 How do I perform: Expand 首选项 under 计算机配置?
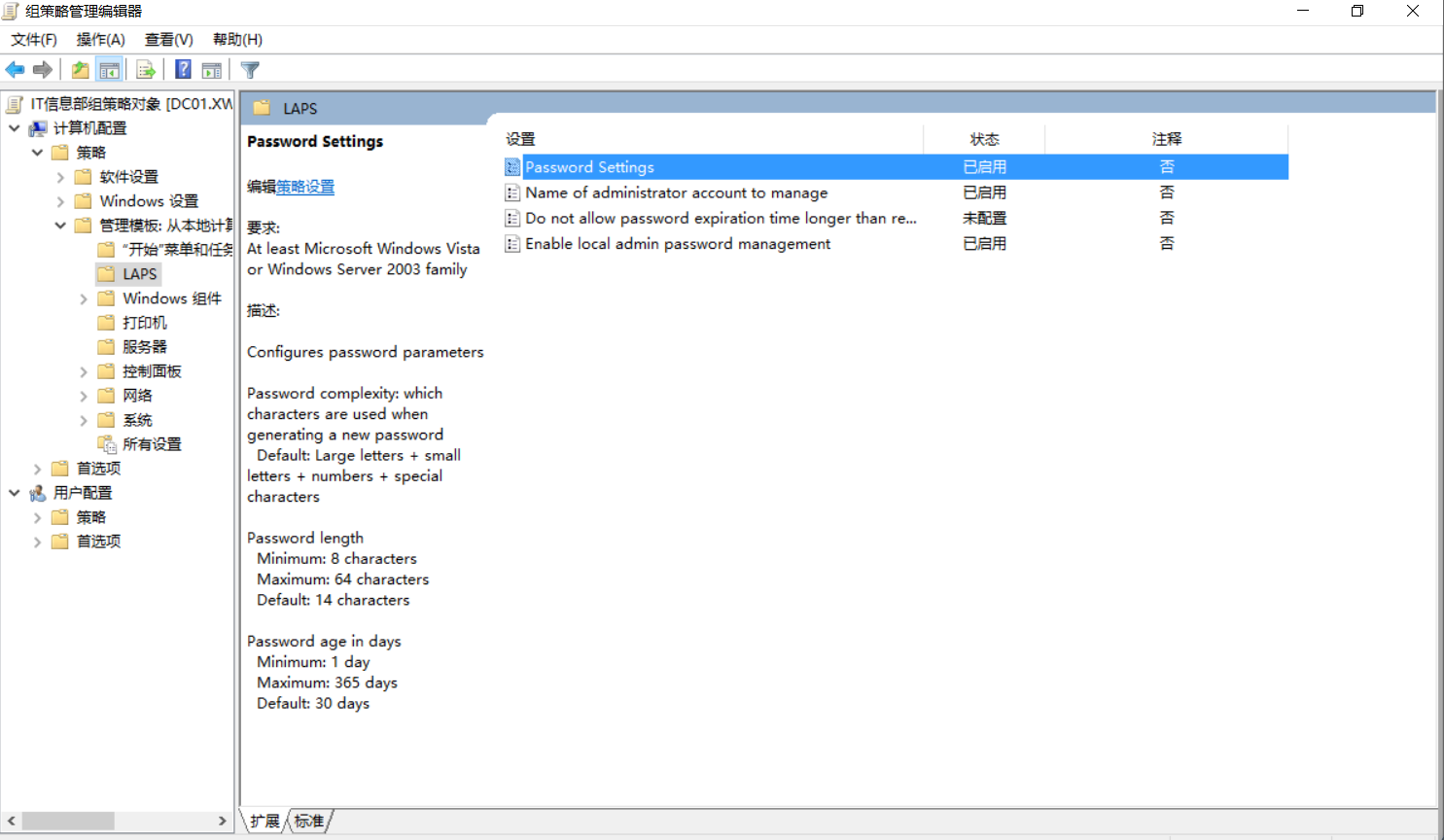click(x=38, y=469)
